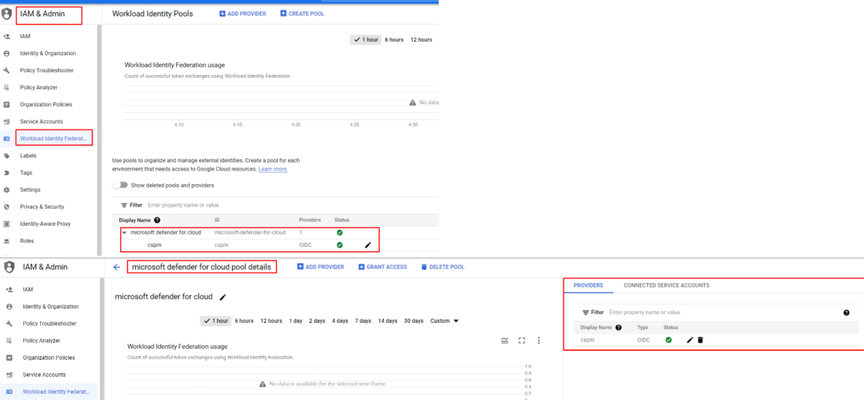Viewport: 864px width, 400px height.
Task: Select the 14 days time range on the pool details page
Action: coord(388,321)
